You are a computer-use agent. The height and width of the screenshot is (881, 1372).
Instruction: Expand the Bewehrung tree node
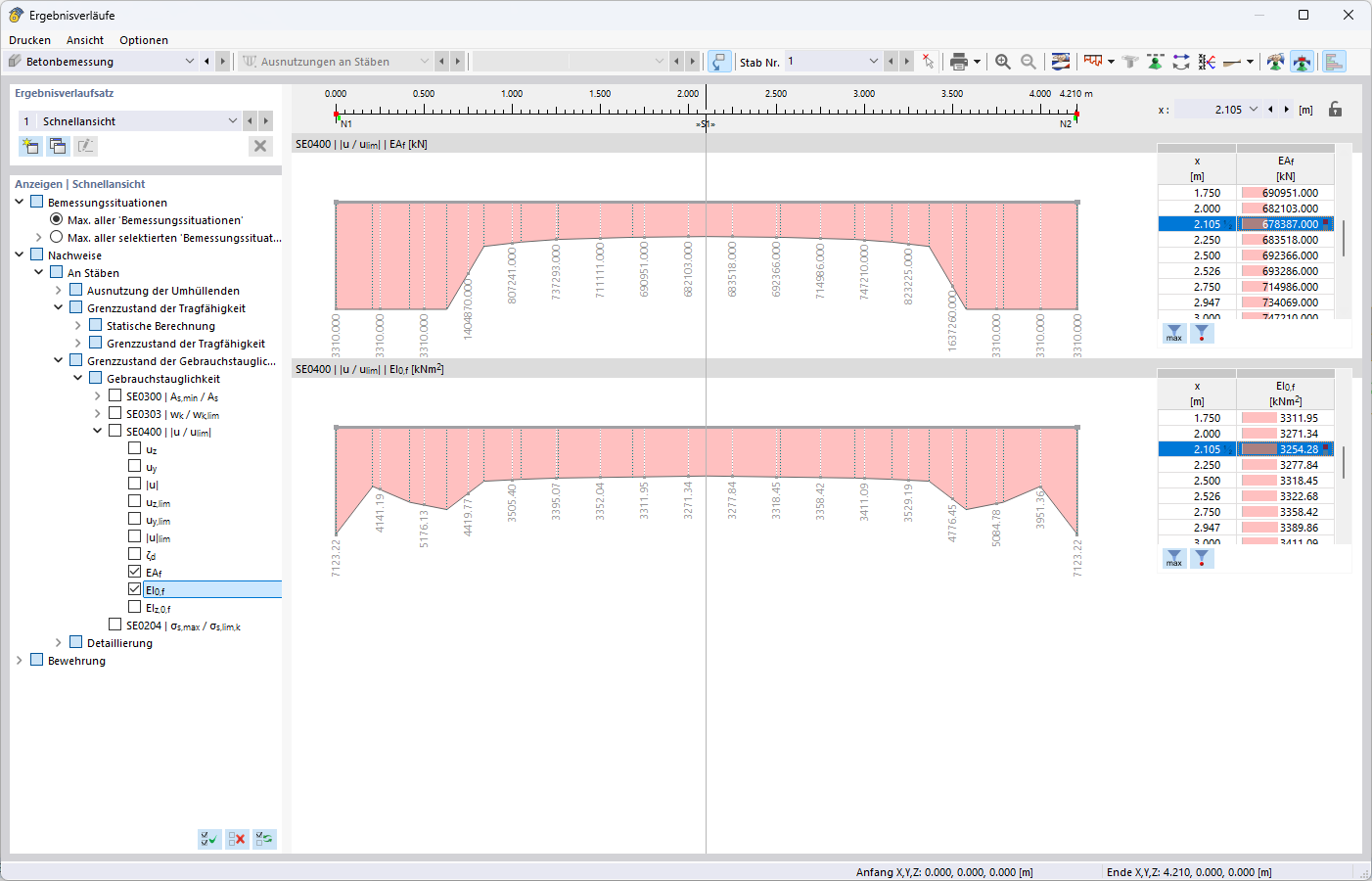click(x=18, y=660)
